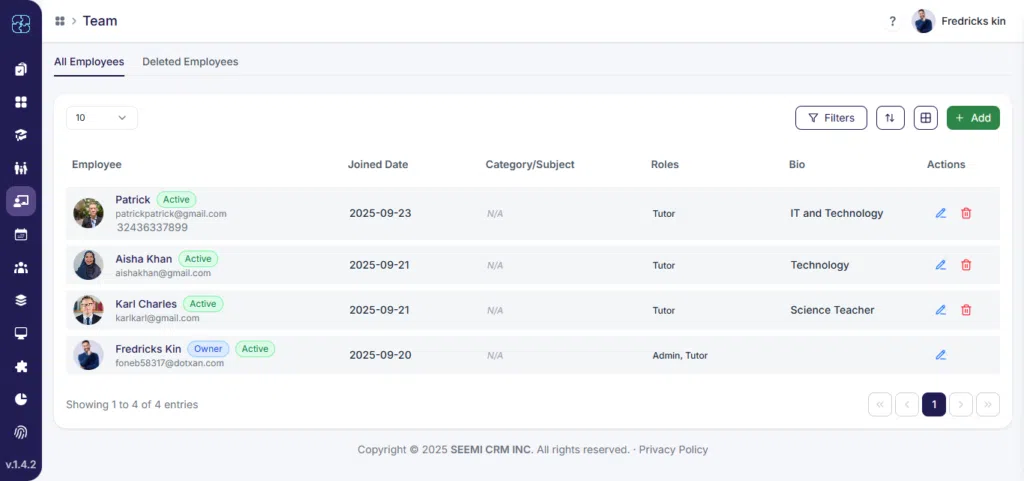Open the group of users sidebar icon
Viewport: 1024px width, 481px height.
point(21,268)
